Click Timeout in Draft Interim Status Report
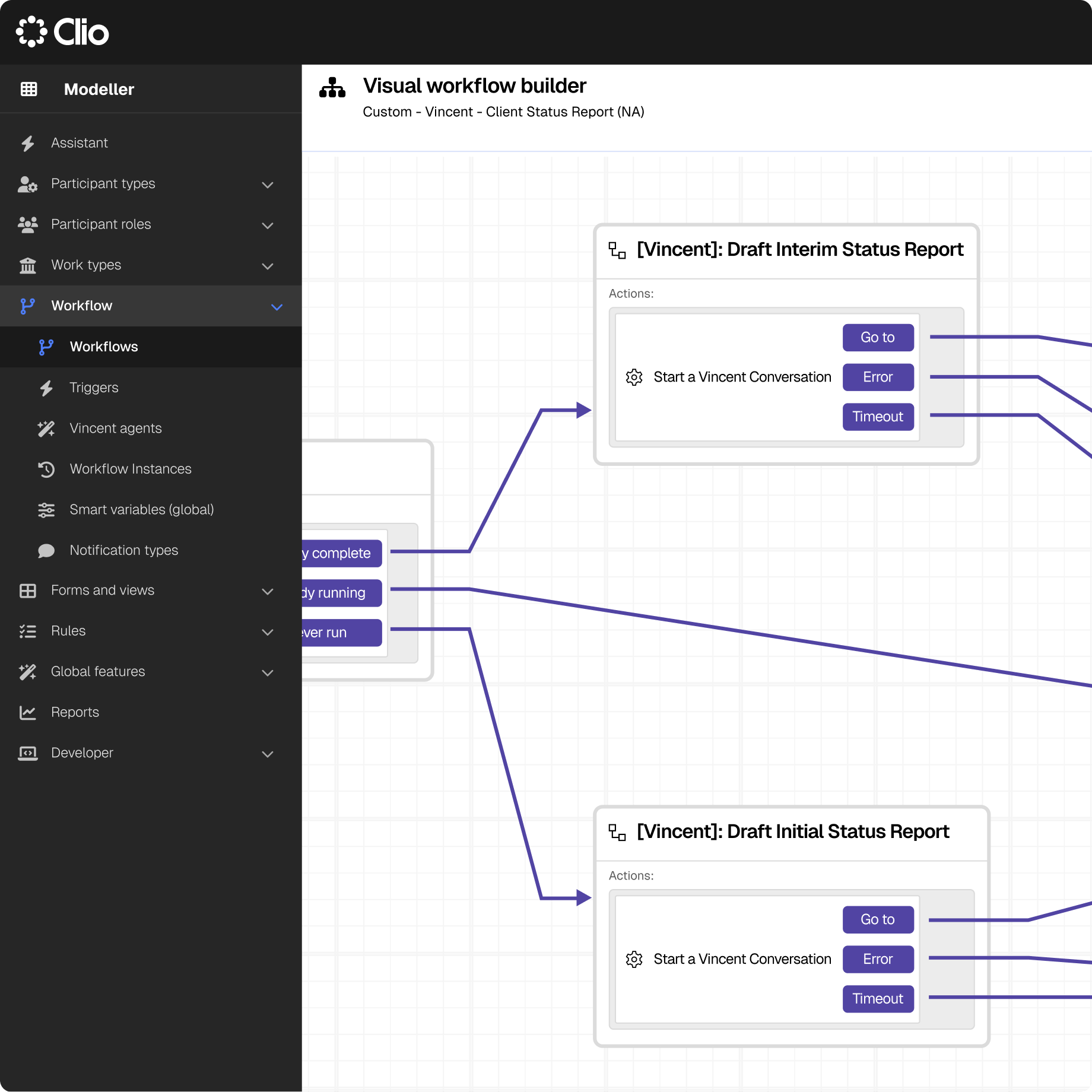Screen dimensions: 1092x1092 click(x=878, y=417)
